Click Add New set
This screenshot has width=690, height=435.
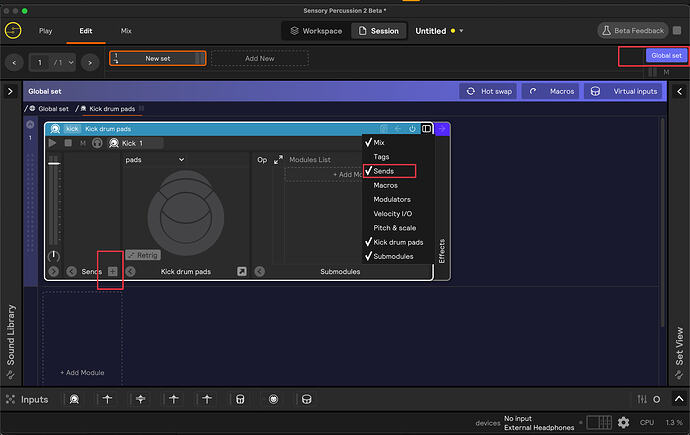(260, 58)
